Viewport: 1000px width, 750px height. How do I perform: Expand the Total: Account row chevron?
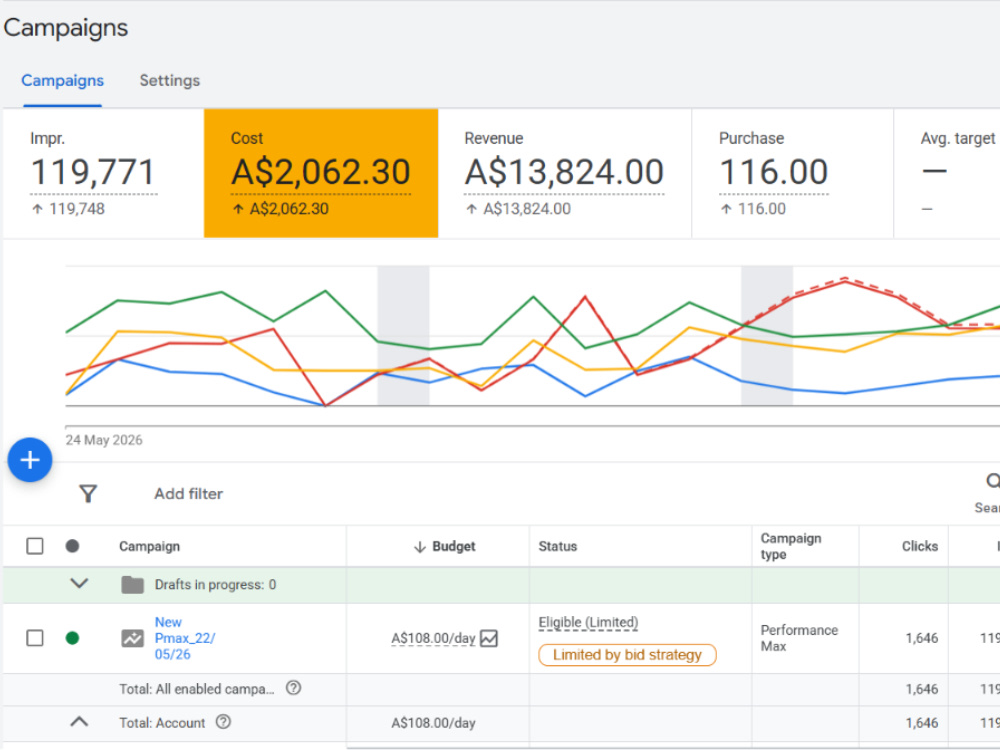pyautogui.click(x=79, y=722)
